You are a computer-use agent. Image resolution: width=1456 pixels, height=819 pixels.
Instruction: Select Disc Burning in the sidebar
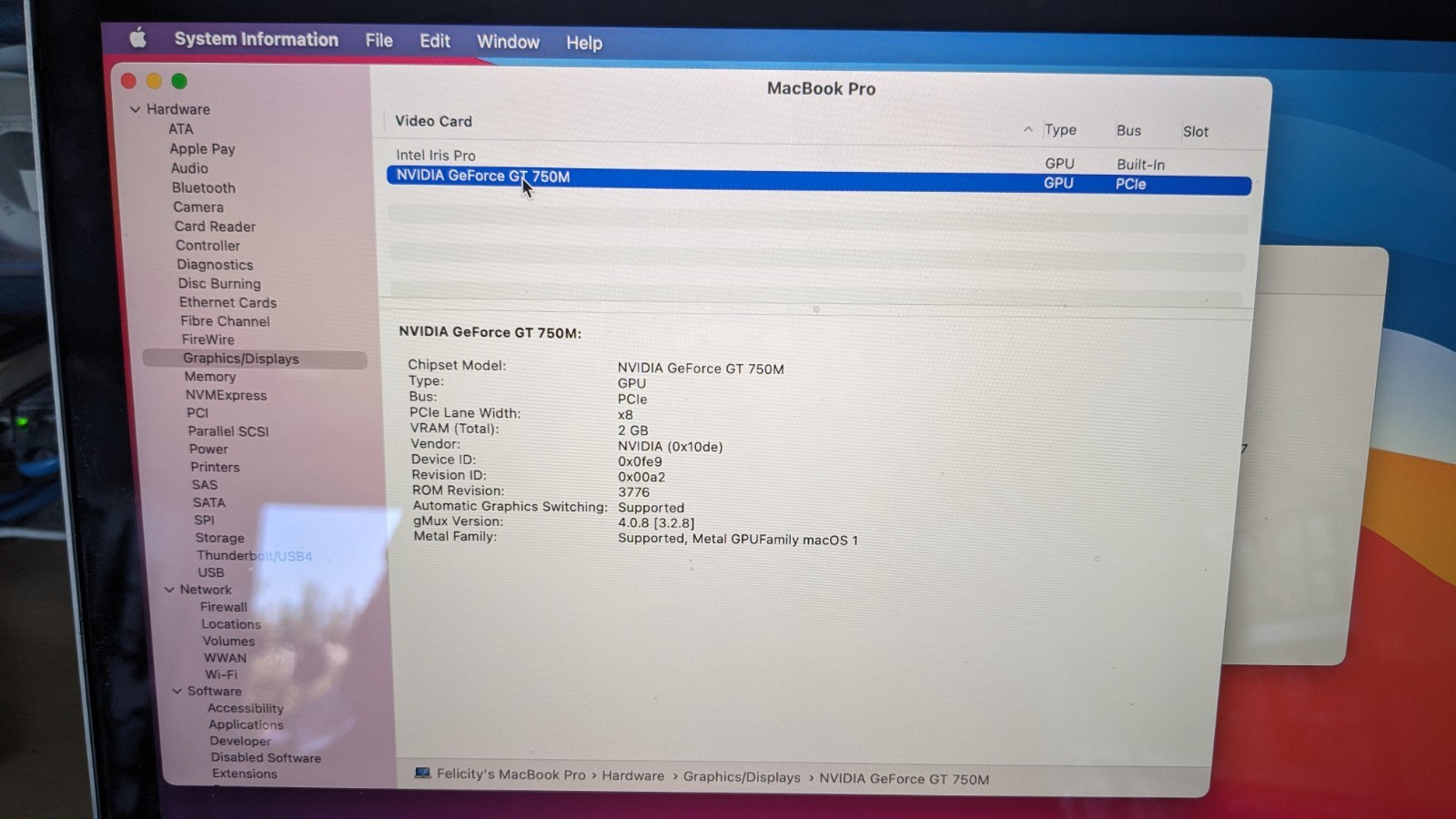pyautogui.click(x=219, y=284)
